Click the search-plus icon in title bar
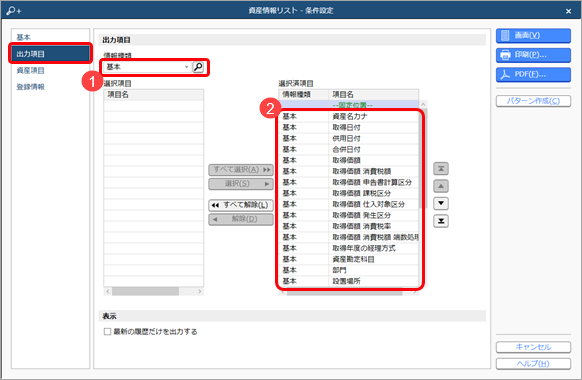 click(x=14, y=10)
